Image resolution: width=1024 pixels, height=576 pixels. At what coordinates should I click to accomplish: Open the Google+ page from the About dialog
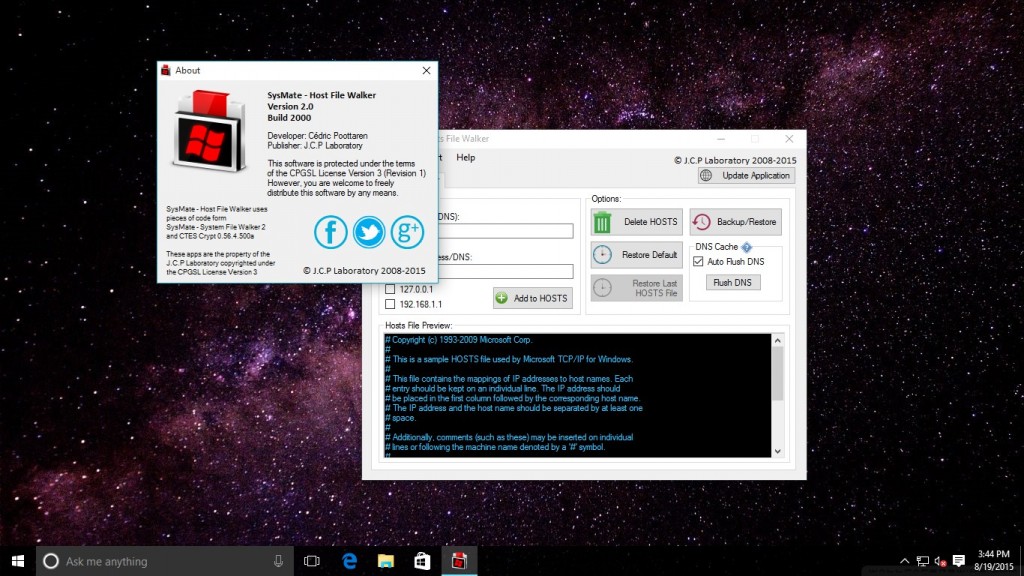(x=407, y=231)
